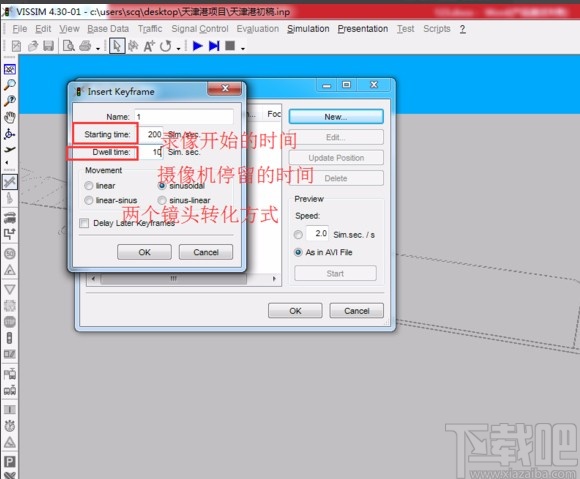The width and height of the screenshot is (580, 479).
Task: Select the links and connectors tool
Action: 10,182
